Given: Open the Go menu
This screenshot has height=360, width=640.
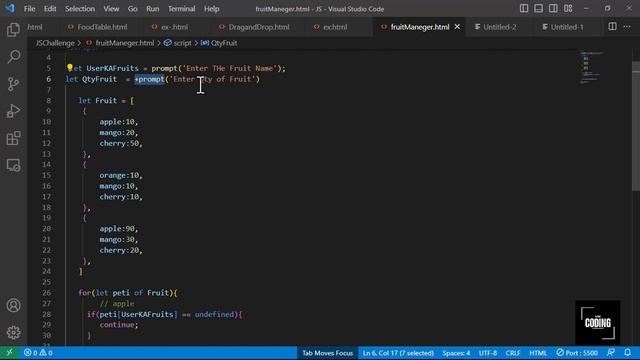Looking at the screenshot, I should point(133,9).
